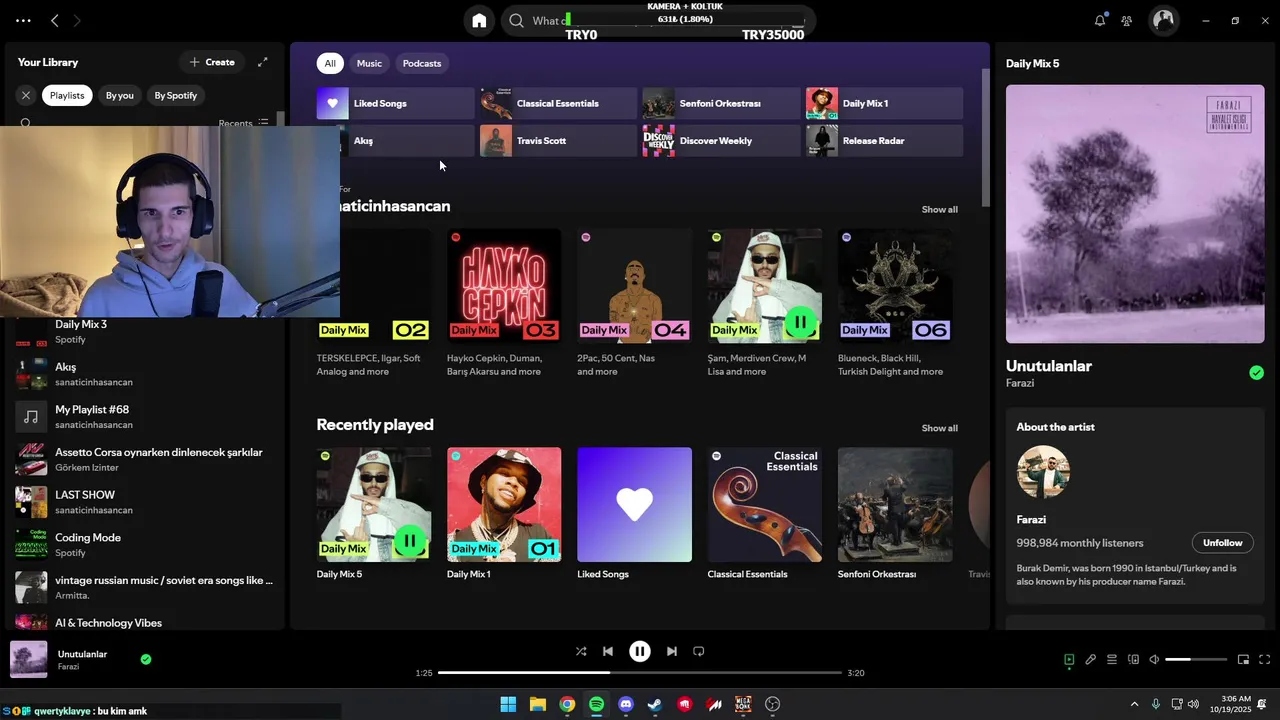Toggle shuffle playback
1280x720 pixels.
click(x=581, y=651)
